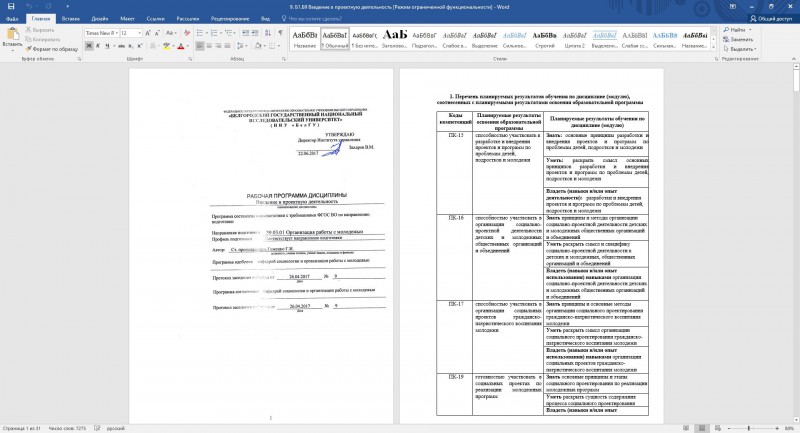
Task: Expand the styles gallery with More arrow
Action: (x=713, y=48)
